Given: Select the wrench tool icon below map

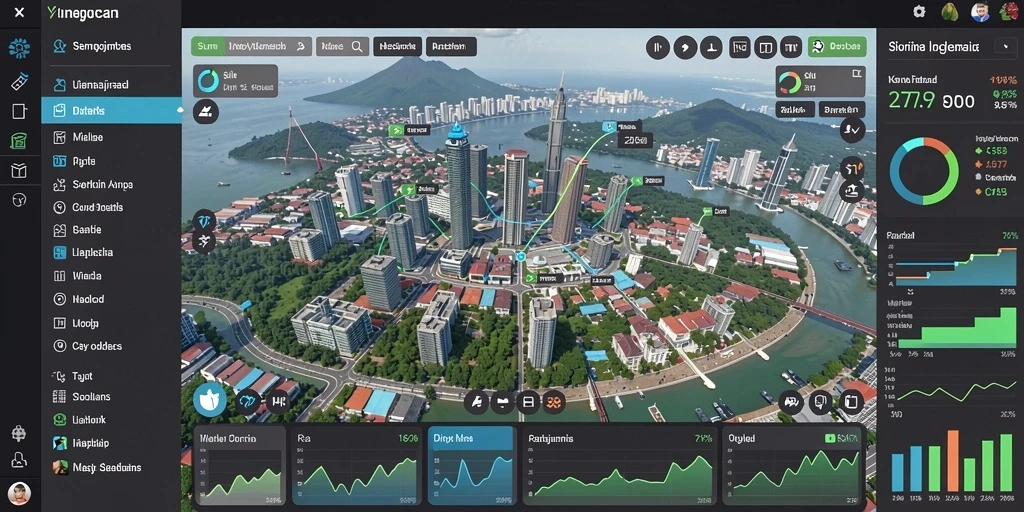Looking at the screenshot, I should tap(477, 402).
